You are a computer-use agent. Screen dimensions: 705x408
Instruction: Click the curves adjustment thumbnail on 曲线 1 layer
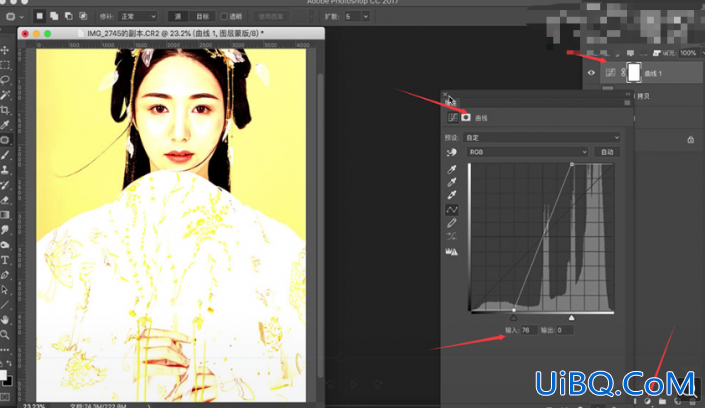click(610, 73)
